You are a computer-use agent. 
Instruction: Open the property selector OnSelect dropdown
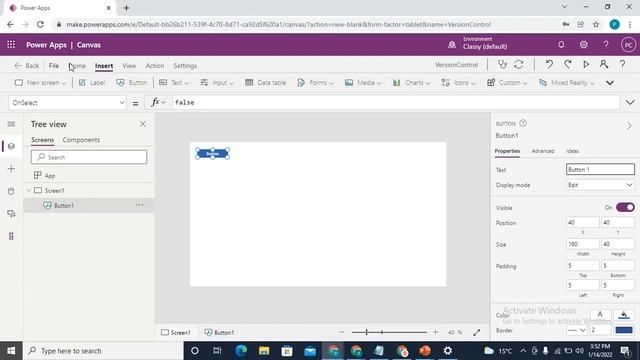coord(67,102)
